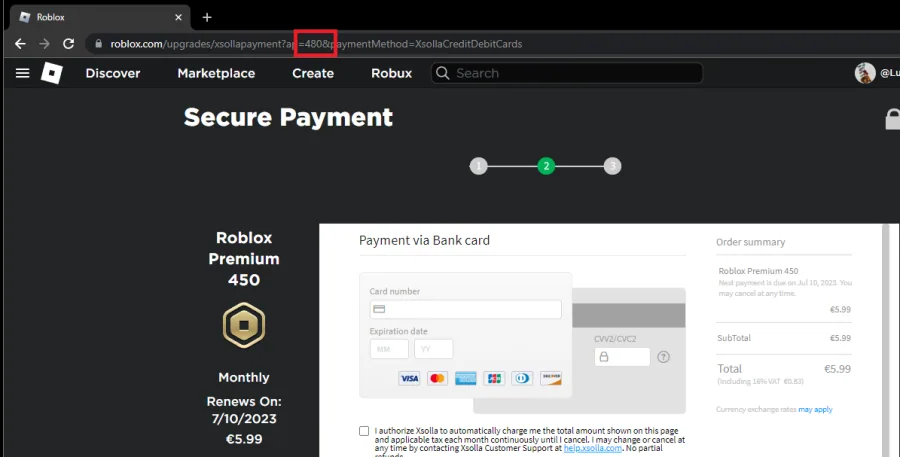Go to the Create page

click(313, 73)
